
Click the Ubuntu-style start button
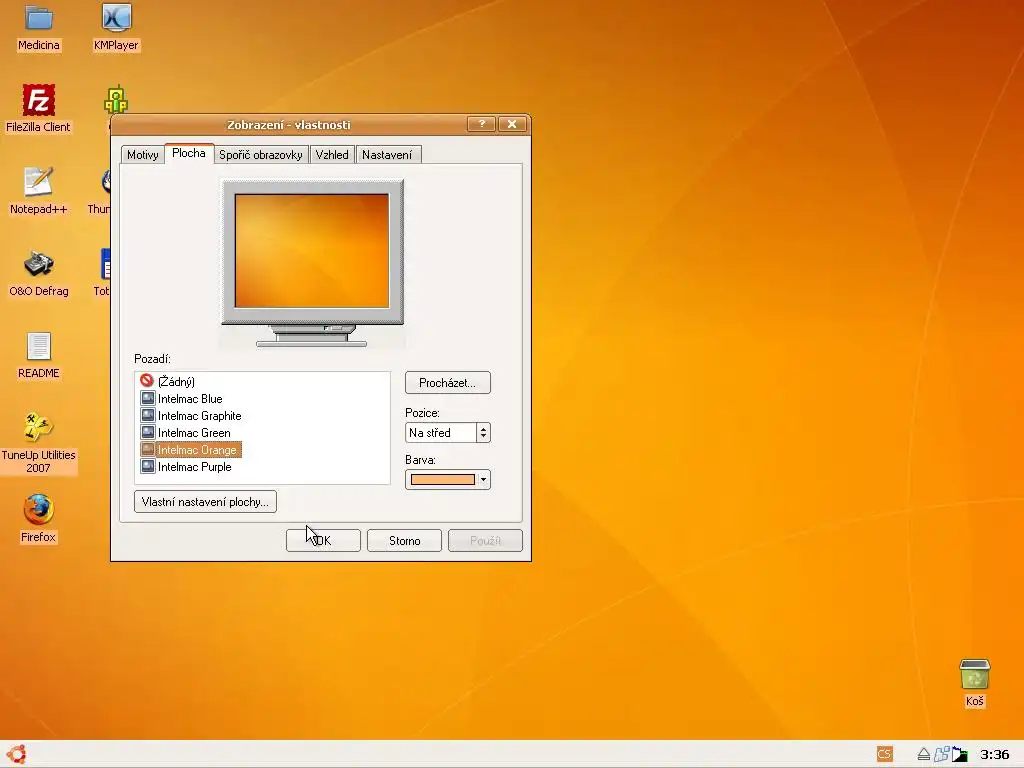pos(16,754)
